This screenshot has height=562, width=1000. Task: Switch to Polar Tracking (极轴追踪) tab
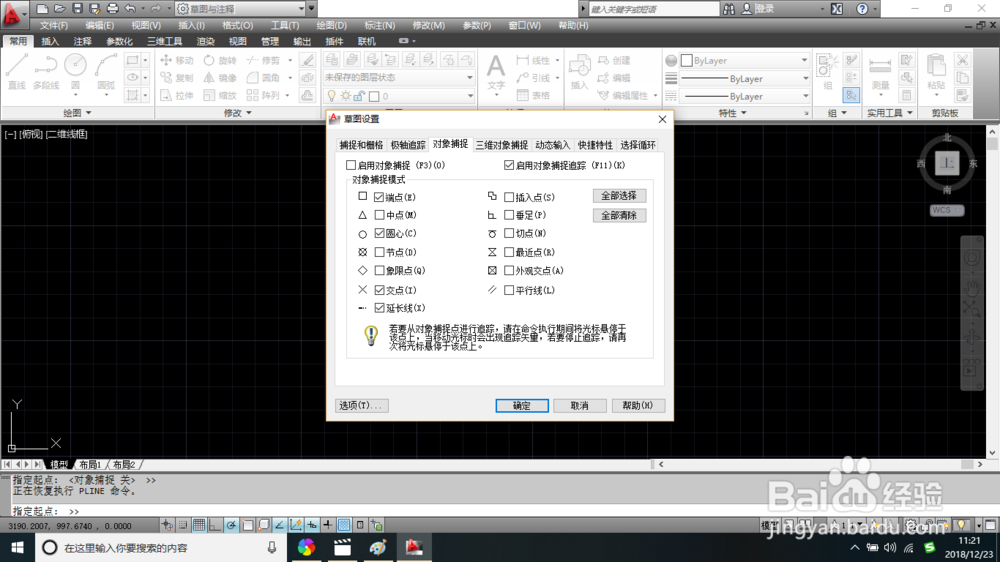click(408, 145)
